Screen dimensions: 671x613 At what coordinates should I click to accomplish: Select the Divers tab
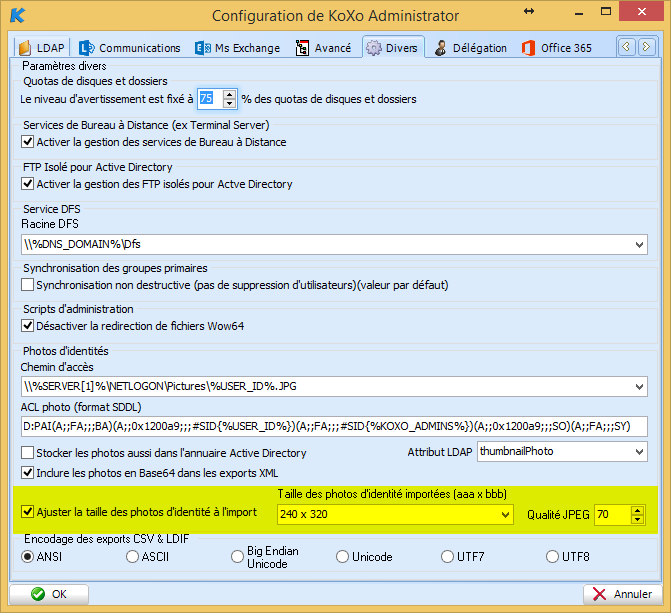pyautogui.click(x=393, y=48)
